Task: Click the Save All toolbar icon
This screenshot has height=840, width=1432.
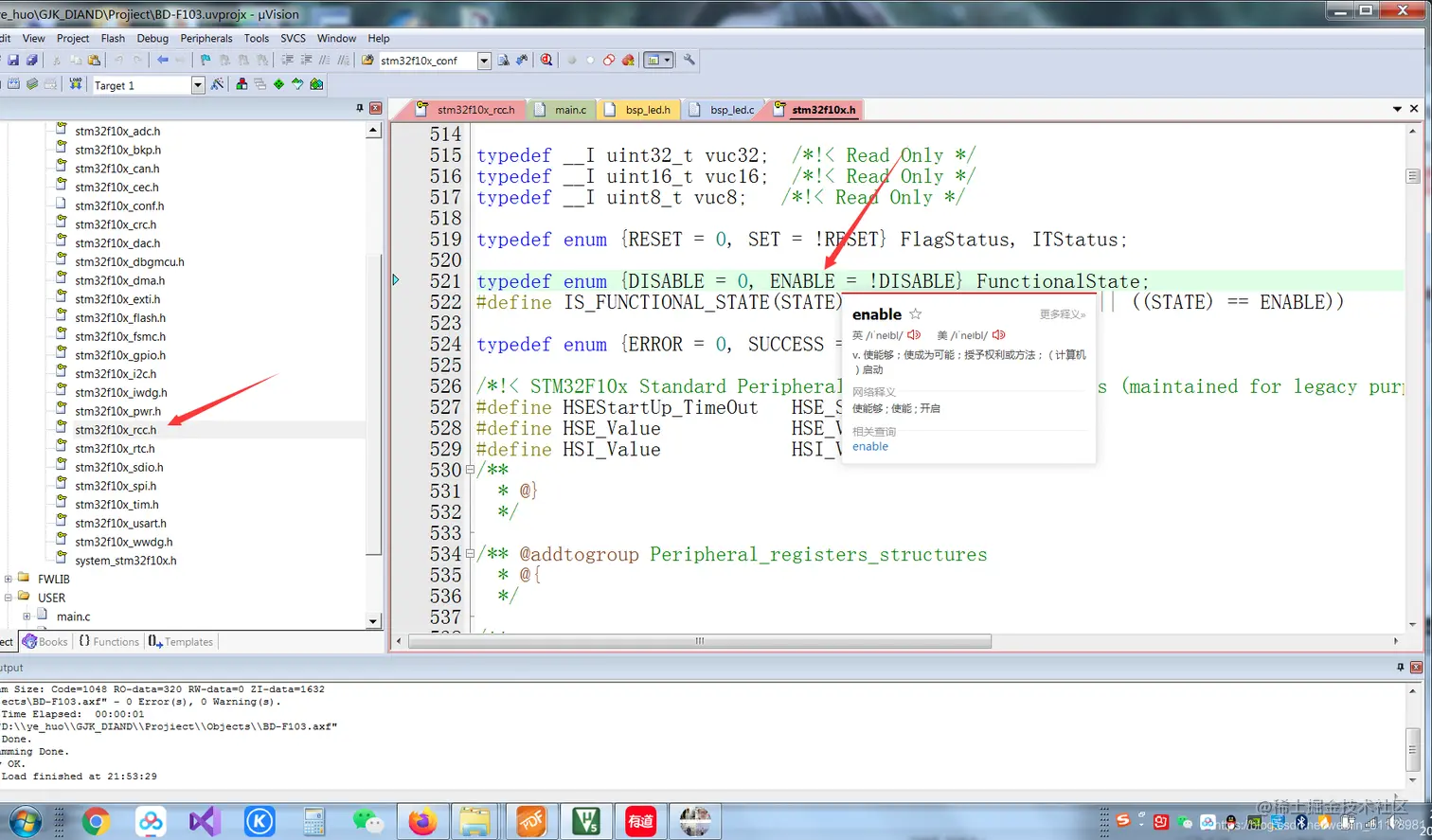Action: [31, 60]
